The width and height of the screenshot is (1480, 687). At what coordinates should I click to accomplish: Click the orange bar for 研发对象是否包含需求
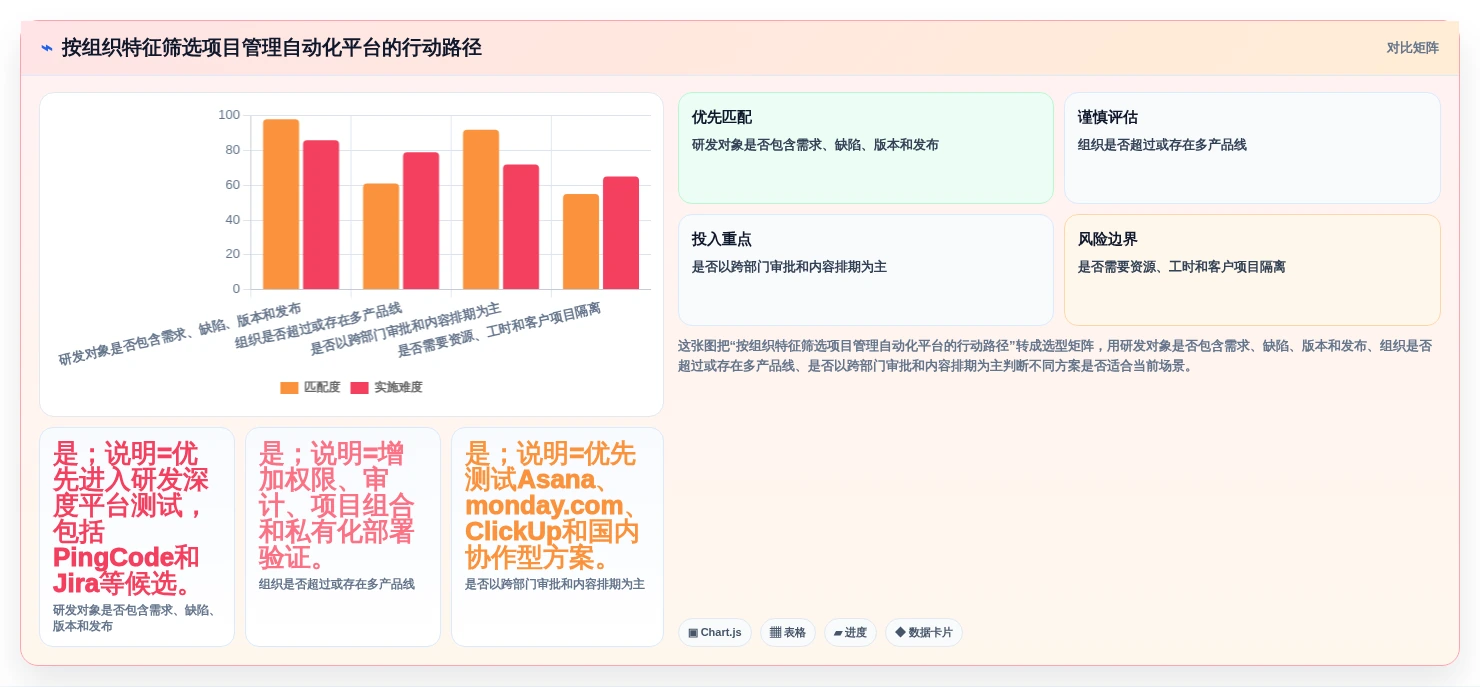pyautogui.click(x=281, y=204)
